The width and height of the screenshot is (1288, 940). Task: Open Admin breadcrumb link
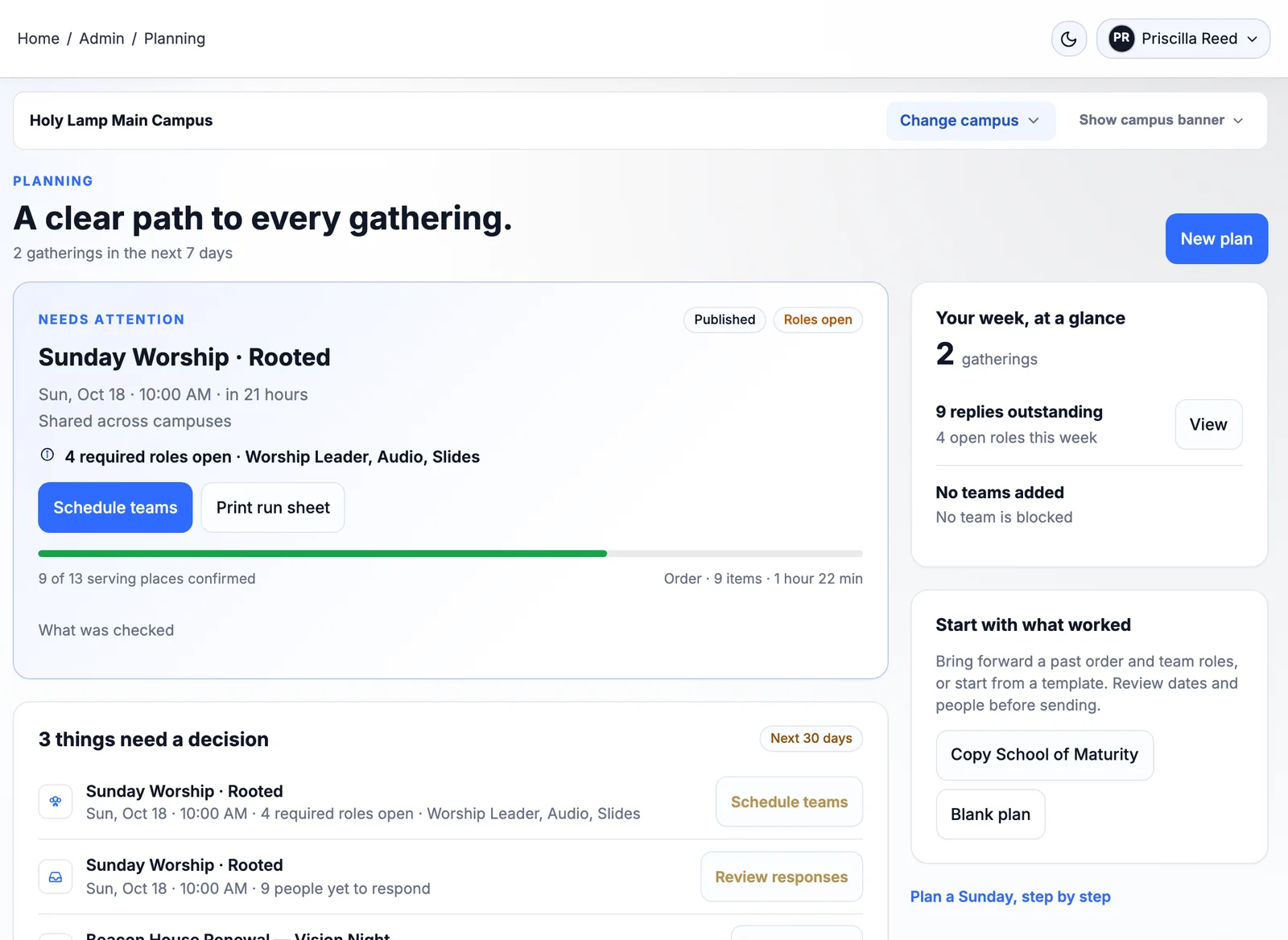[101, 39]
